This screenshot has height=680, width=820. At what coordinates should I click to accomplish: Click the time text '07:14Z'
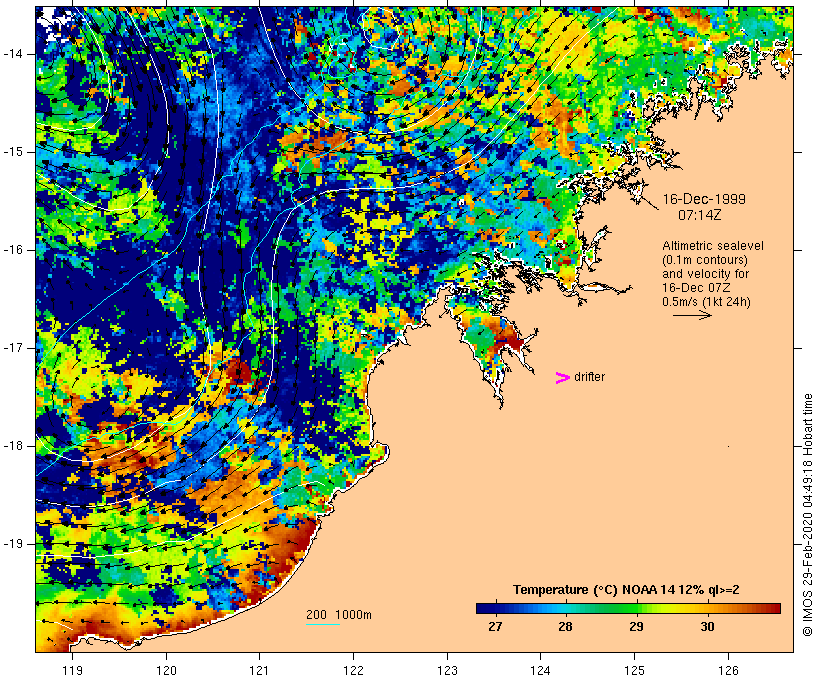coord(700,215)
